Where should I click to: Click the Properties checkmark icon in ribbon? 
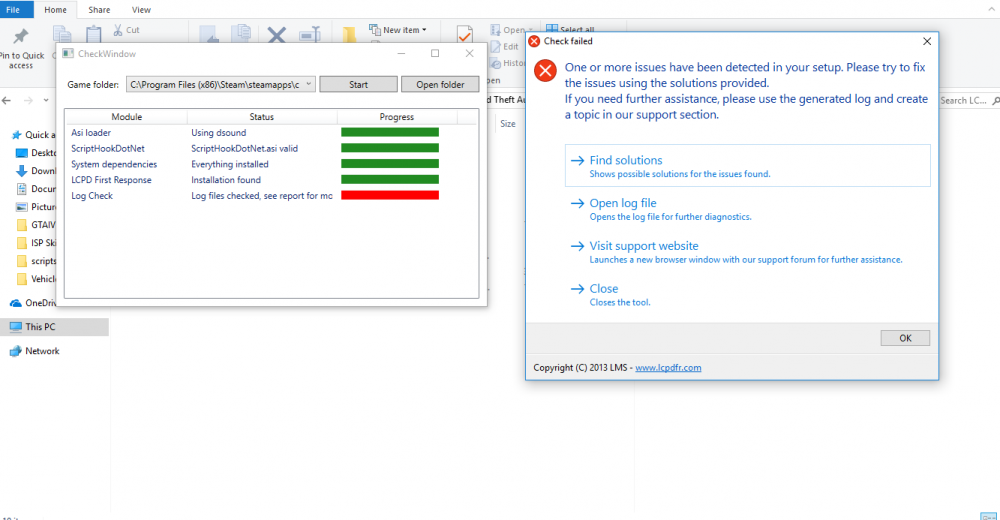tap(465, 34)
